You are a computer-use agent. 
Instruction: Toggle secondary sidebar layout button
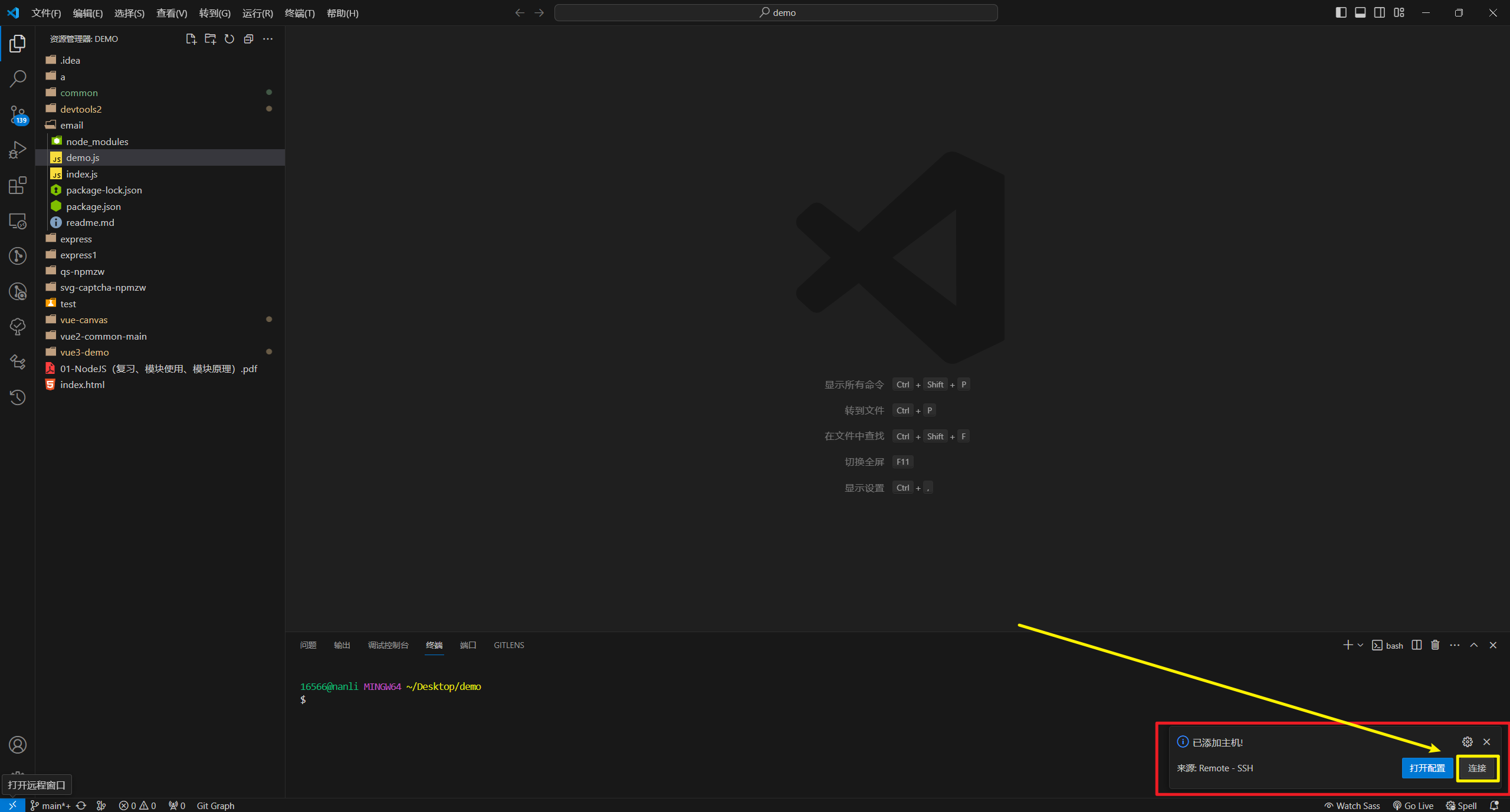[x=1380, y=12]
